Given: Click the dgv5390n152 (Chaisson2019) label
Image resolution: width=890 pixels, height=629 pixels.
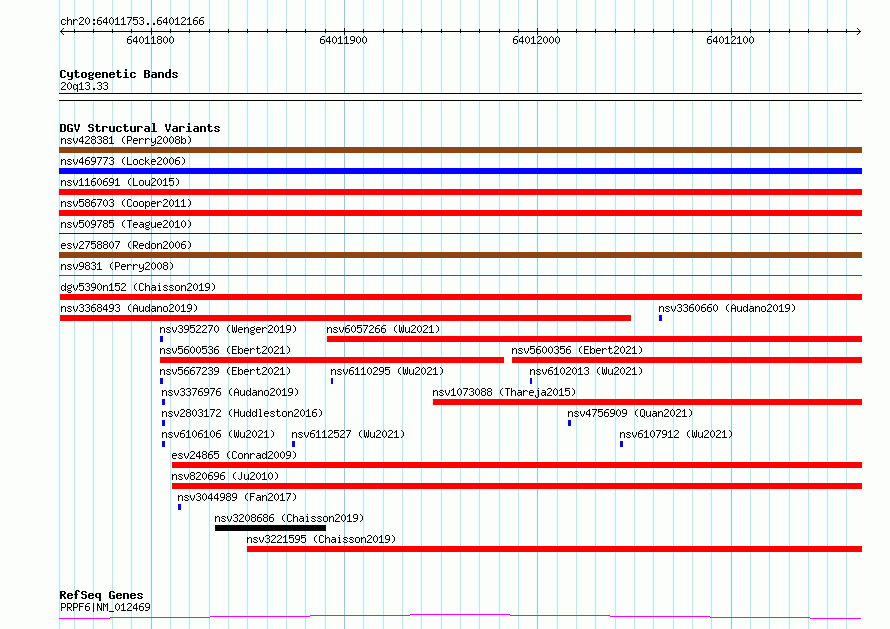Looking at the screenshot, I should point(138,287).
